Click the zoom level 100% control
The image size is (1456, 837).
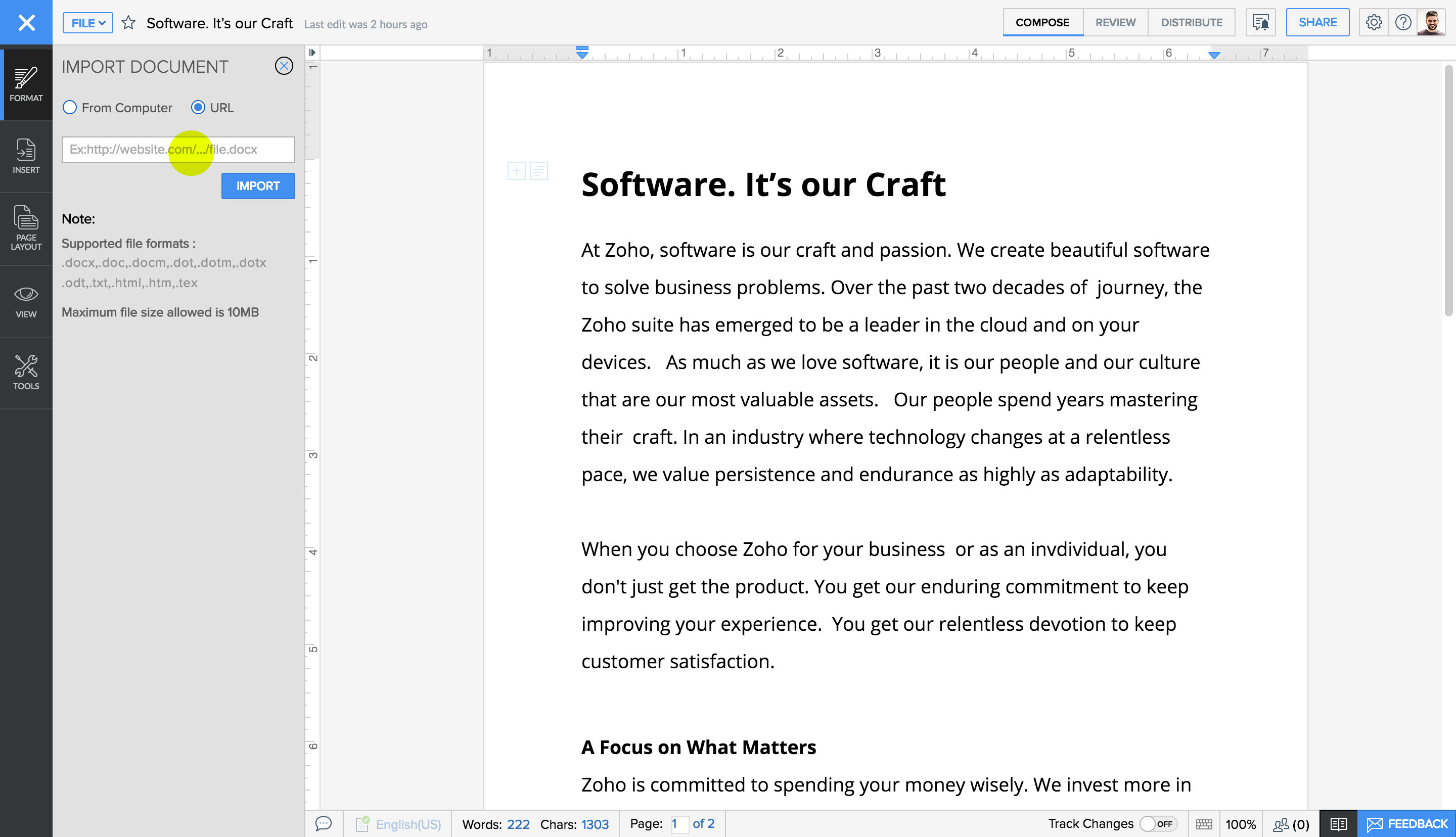click(1243, 824)
